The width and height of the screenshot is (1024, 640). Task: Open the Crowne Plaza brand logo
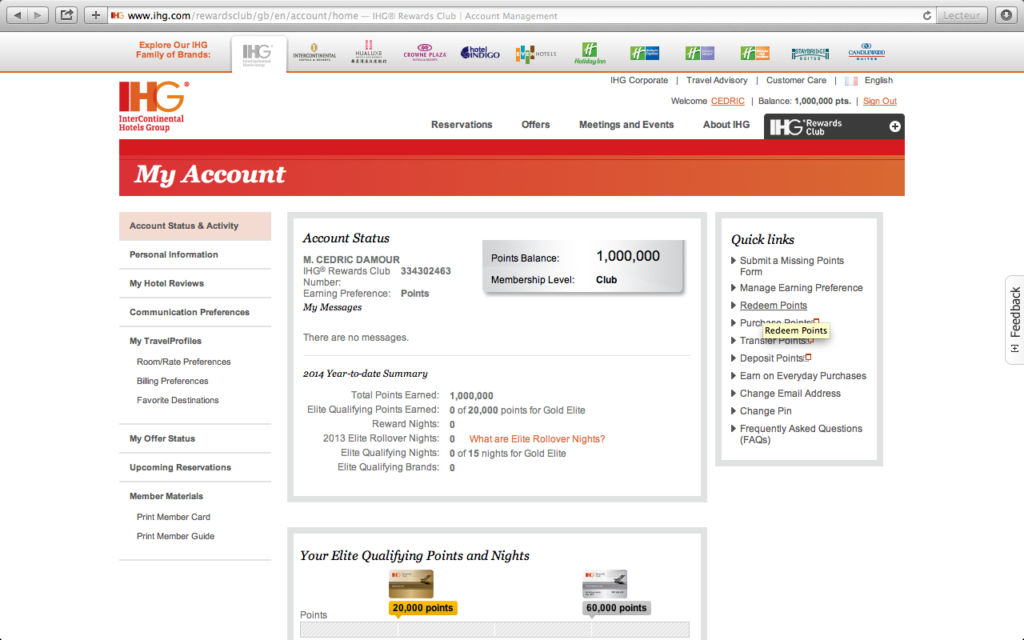point(425,52)
